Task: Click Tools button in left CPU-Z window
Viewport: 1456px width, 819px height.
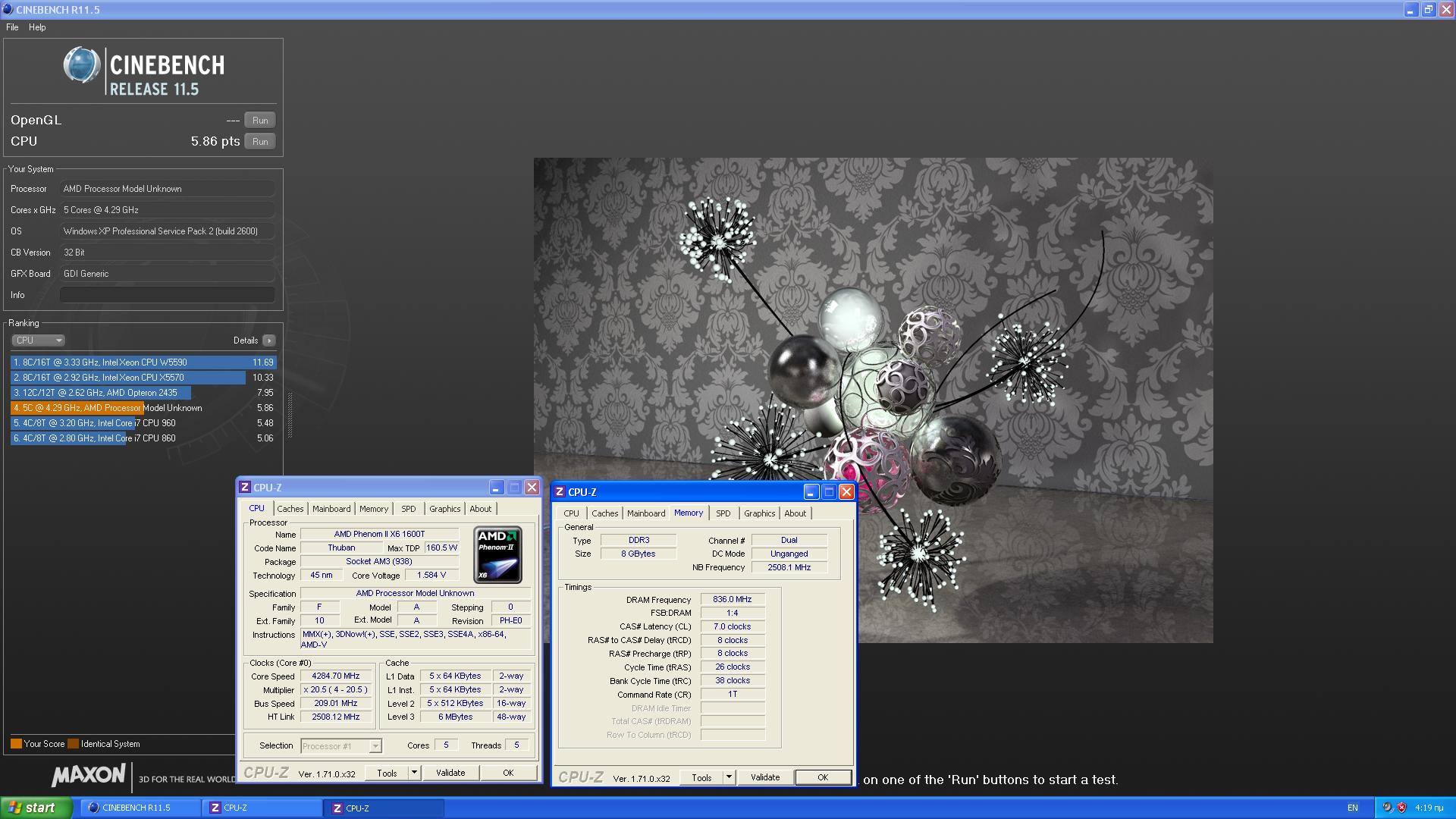Action: [x=387, y=773]
